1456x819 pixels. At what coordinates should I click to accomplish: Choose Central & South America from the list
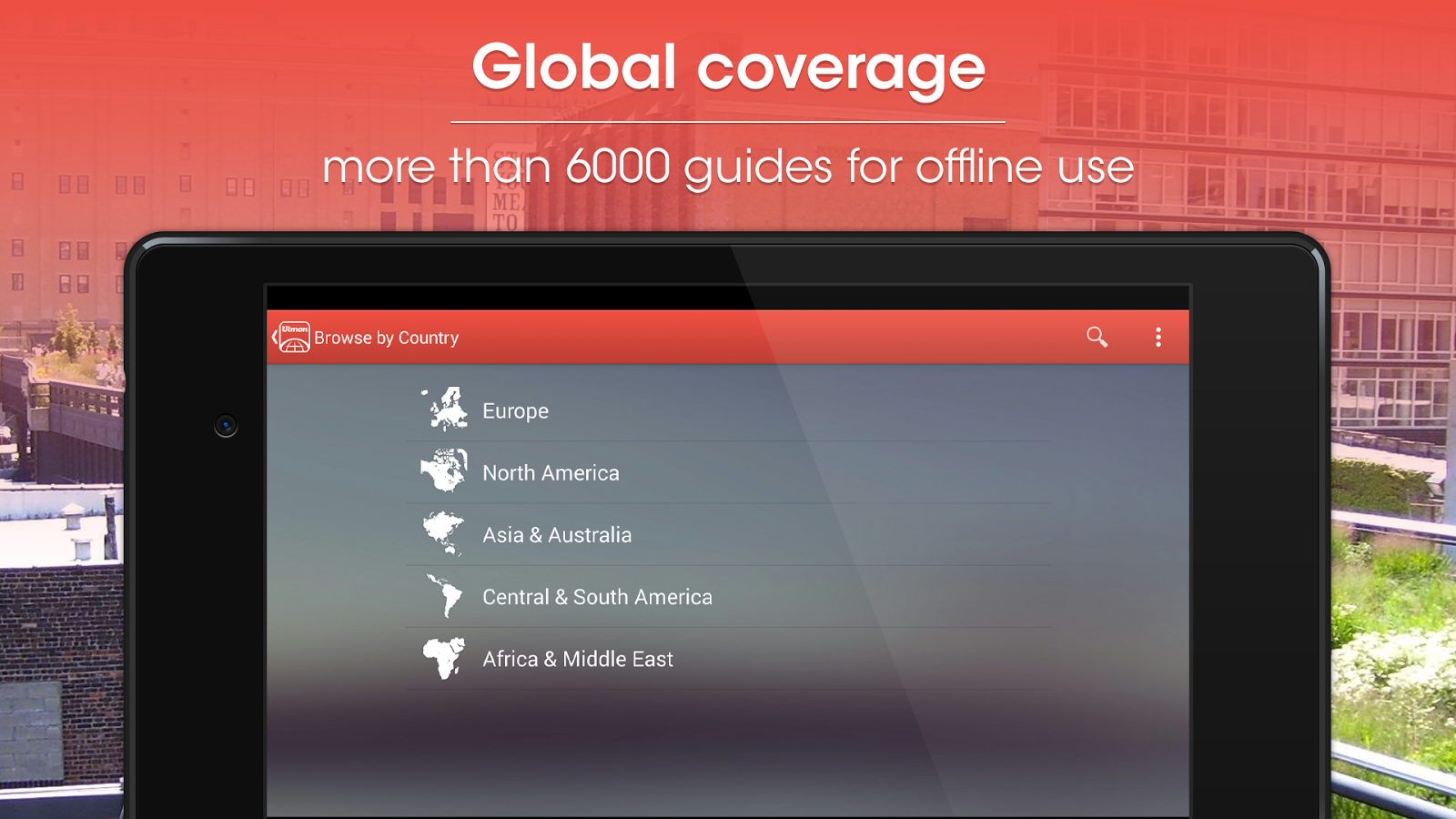[x=728, y=597]
